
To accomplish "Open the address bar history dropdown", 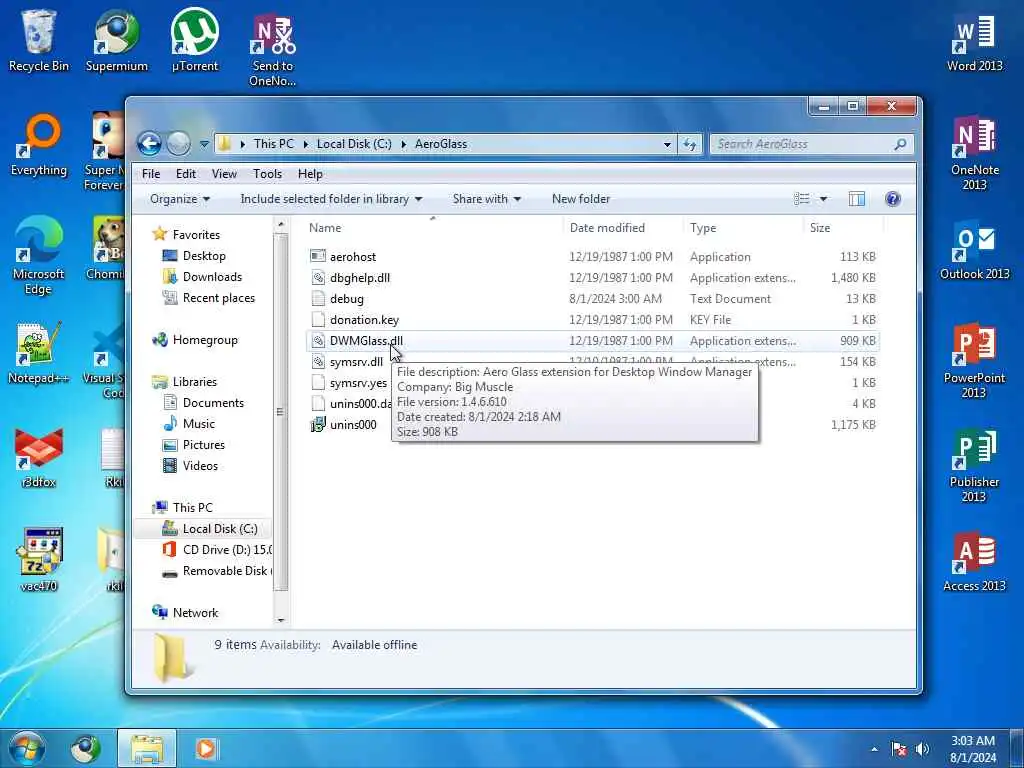I will click(x=667, y=144).
